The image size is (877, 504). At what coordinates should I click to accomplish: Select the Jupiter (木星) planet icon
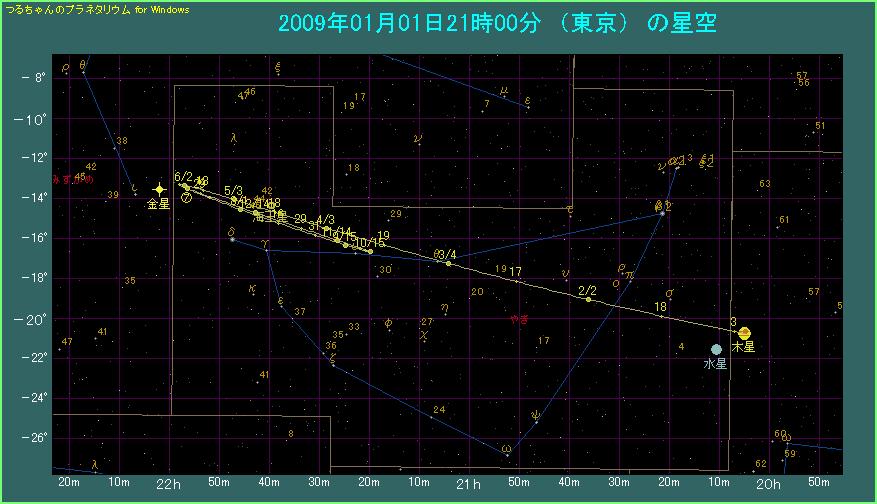tap(744, 333)
